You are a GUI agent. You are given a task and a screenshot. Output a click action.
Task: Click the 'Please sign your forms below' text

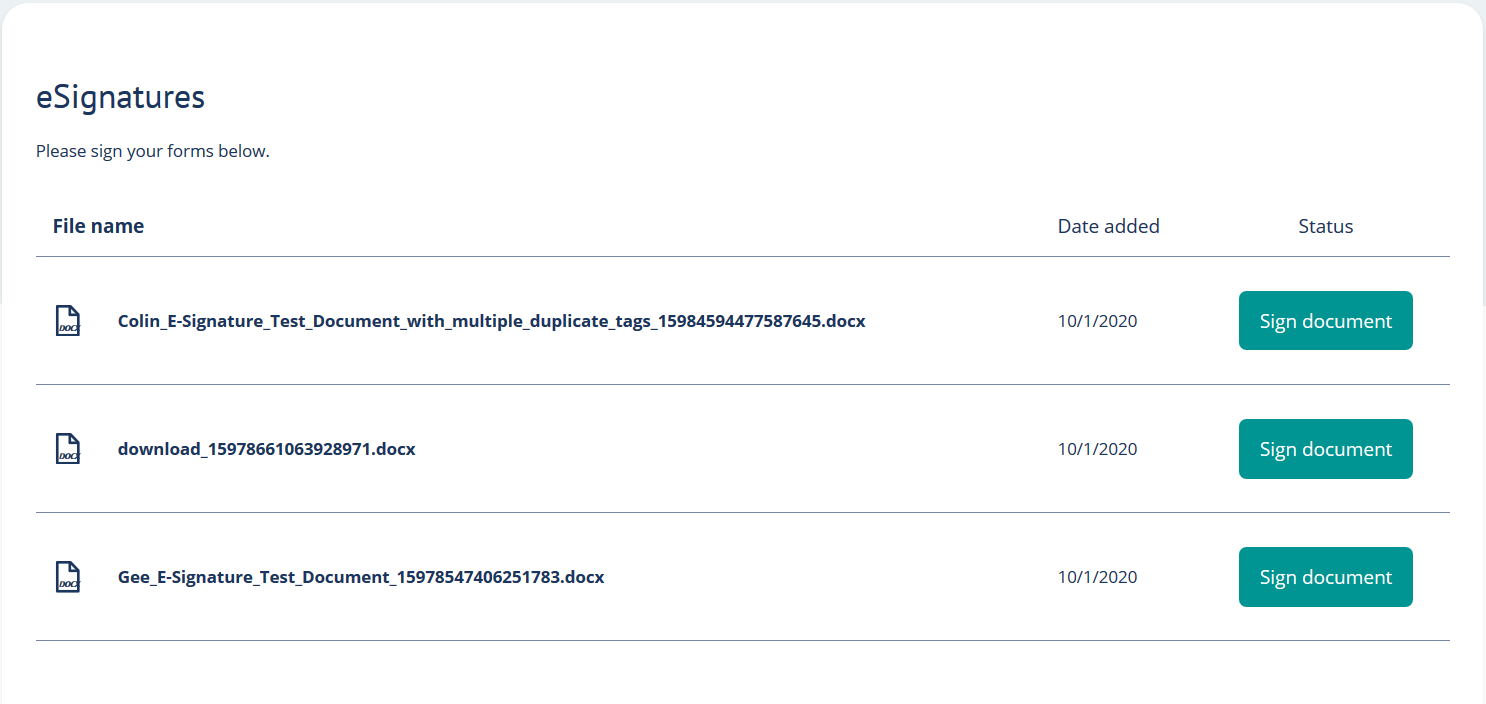click(x=153, y=152)
